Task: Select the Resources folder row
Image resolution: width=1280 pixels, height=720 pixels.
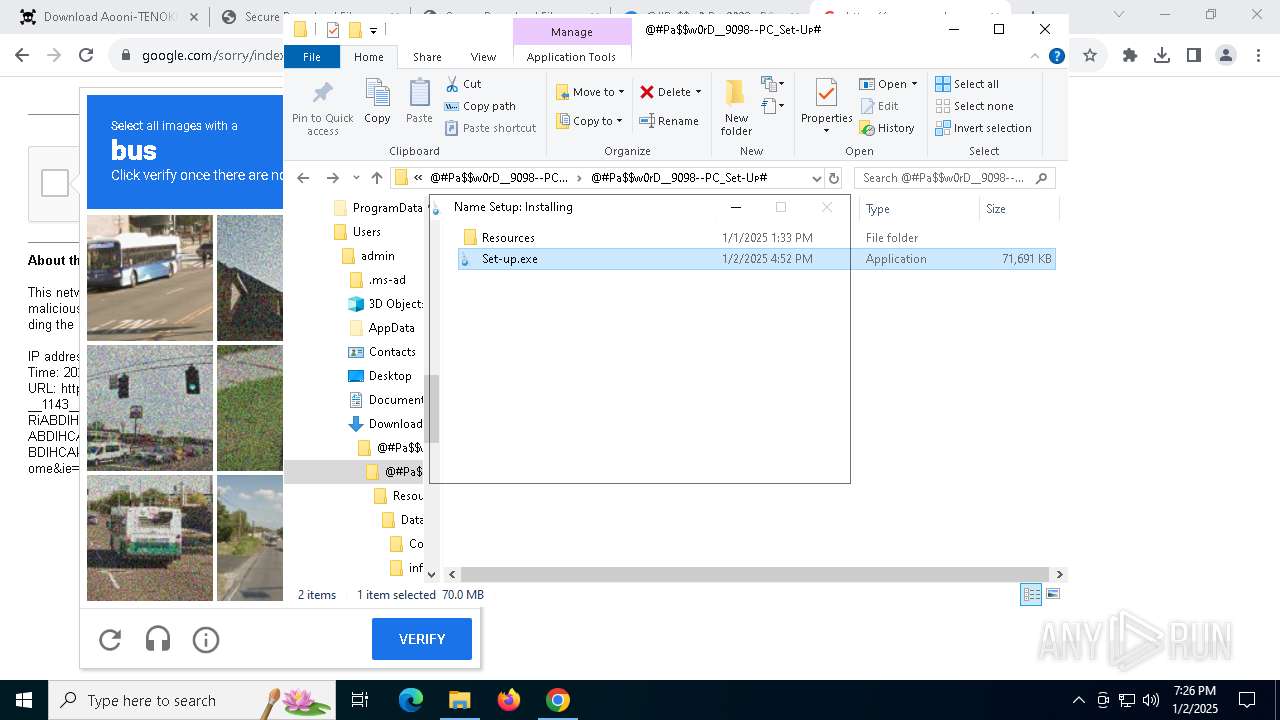Action: [756, 238]
